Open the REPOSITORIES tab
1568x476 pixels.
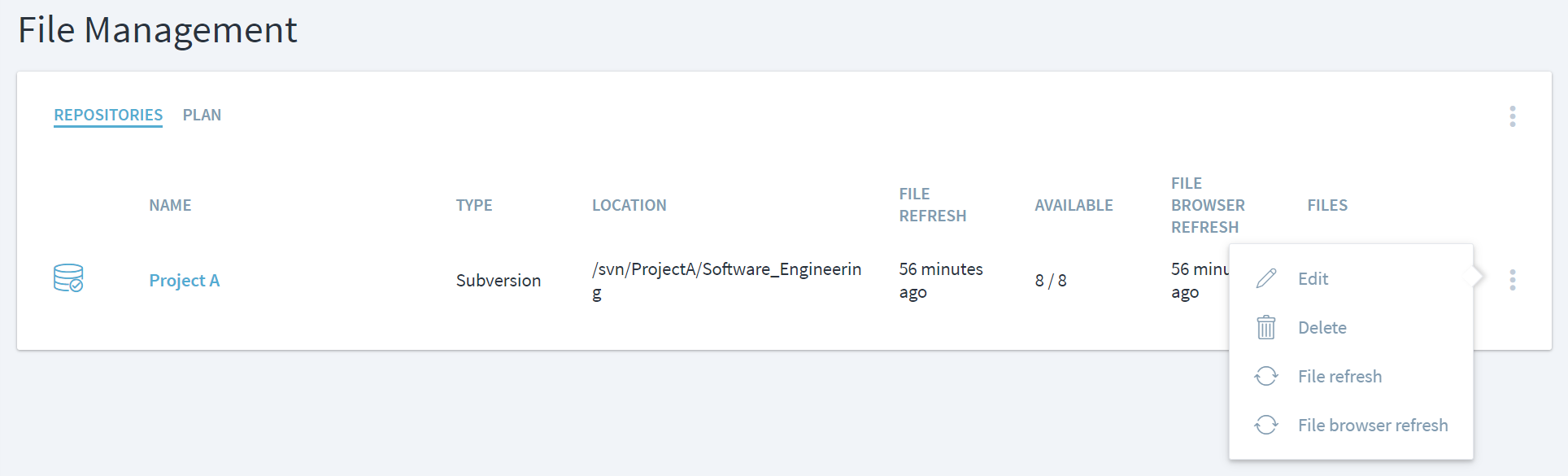[108, 115]
